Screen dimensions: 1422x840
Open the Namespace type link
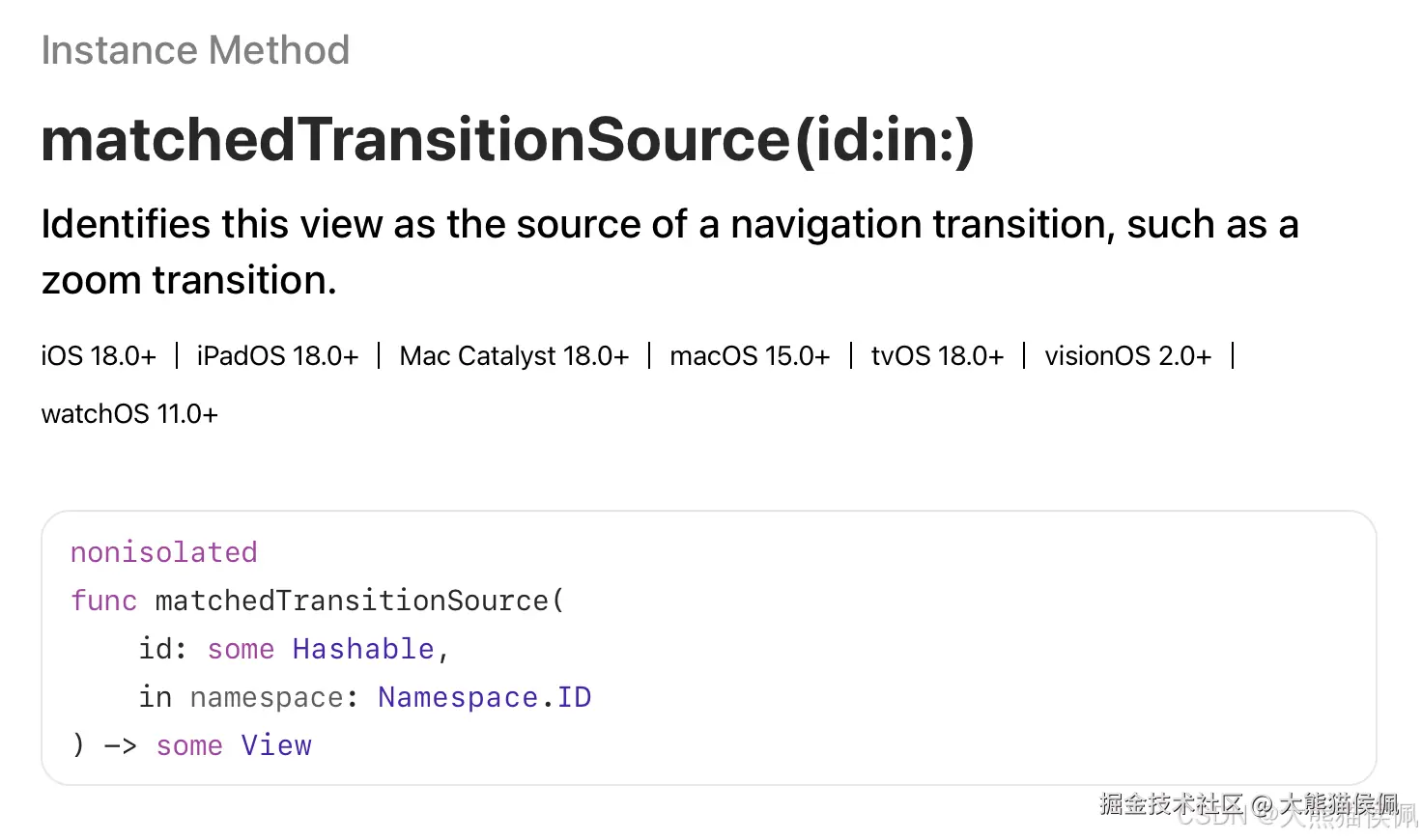[457, 697]
